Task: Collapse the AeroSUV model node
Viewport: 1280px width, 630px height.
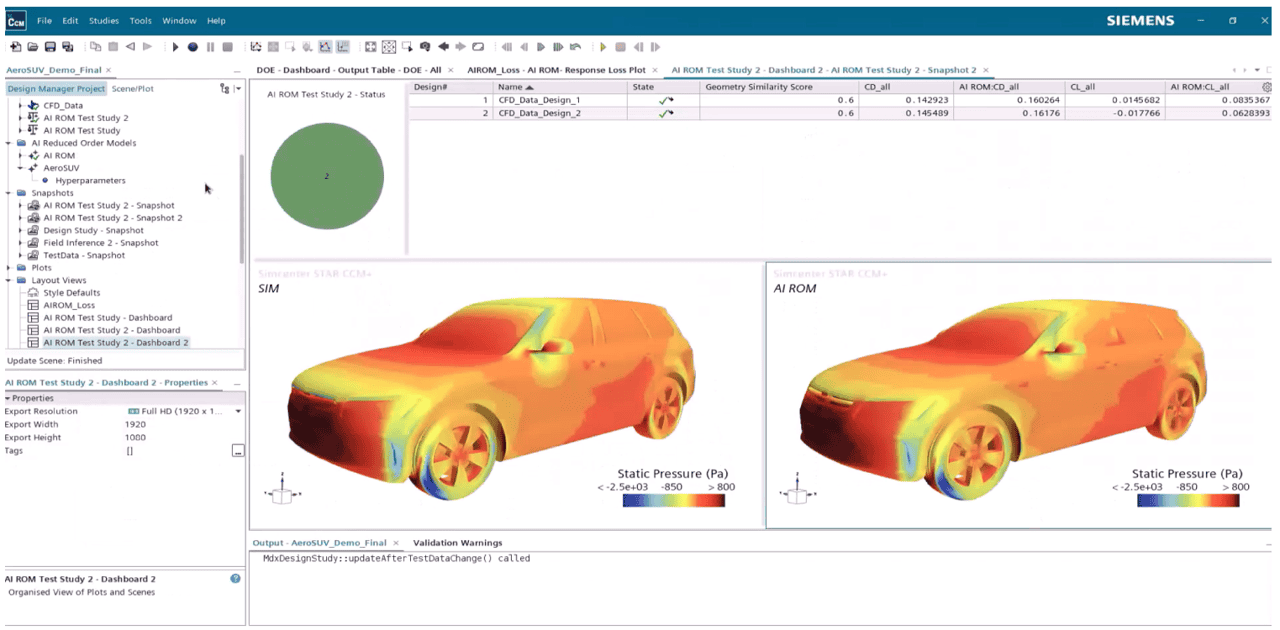Action: 21,168
